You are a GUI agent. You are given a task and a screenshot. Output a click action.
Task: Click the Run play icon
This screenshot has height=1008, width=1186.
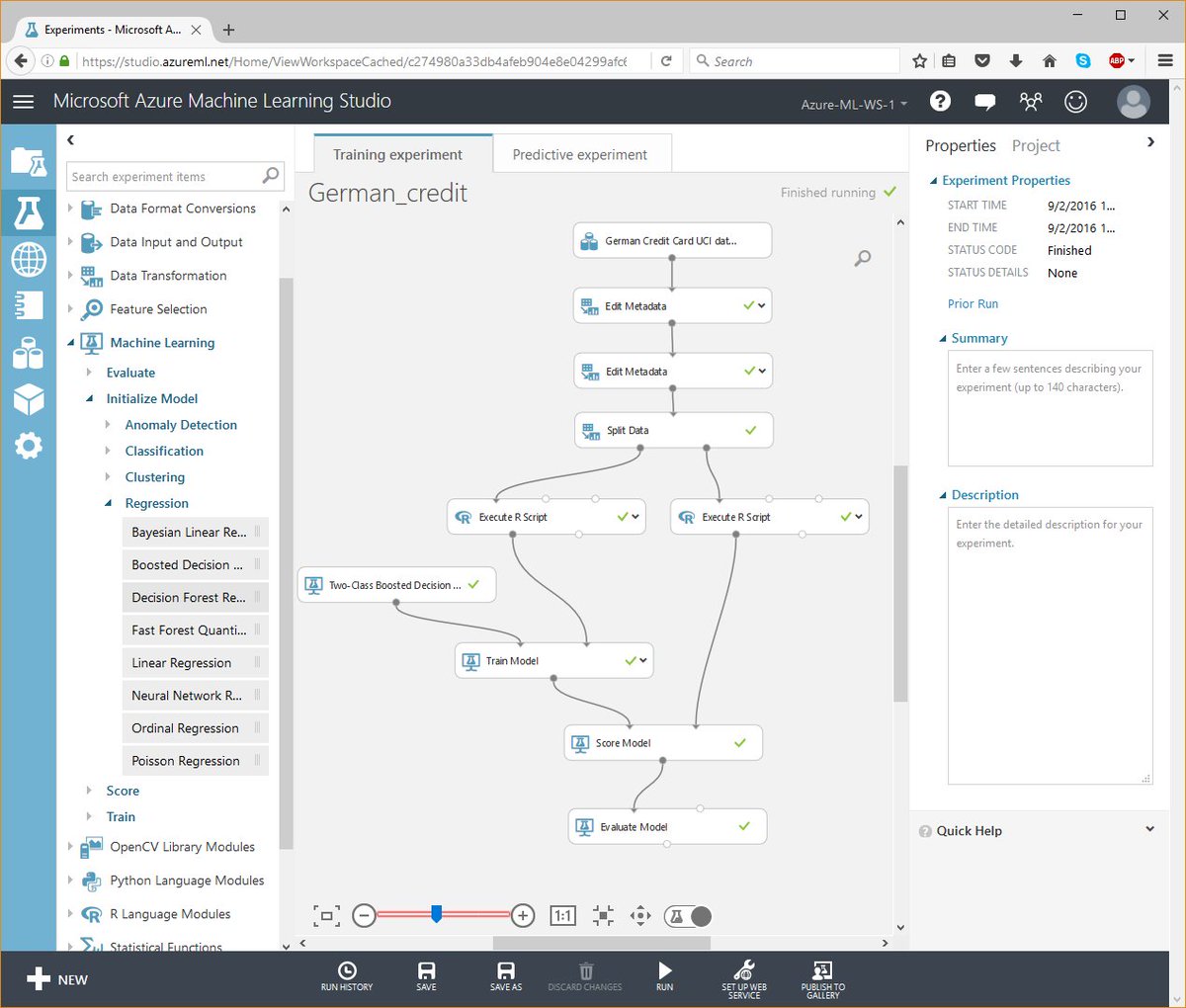[665, 975]
